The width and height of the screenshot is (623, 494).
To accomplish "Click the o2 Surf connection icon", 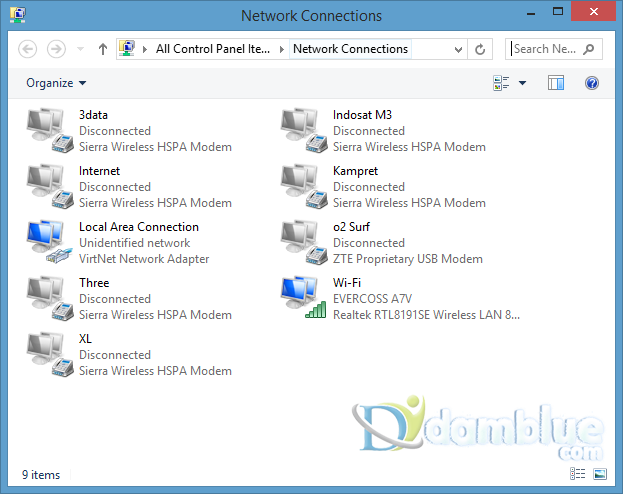I will (x=304, y=242).
